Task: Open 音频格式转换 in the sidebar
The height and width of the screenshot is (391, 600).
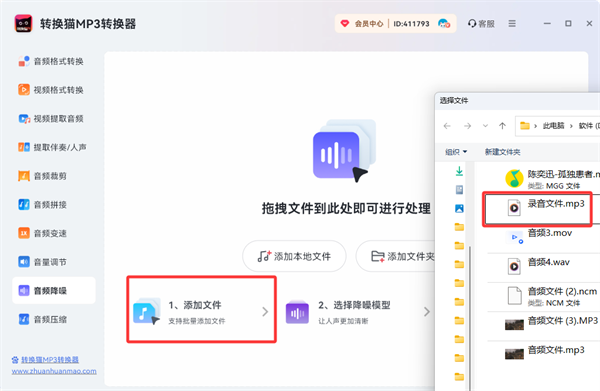Action: [x=51, y=61]
